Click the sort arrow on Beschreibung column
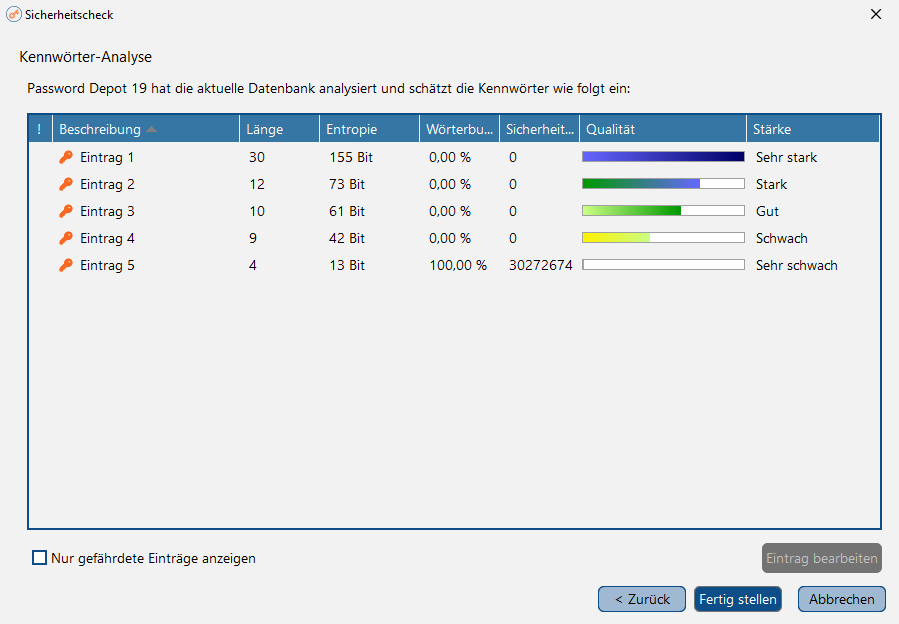 pyautogui.click(x=151, y=130)
